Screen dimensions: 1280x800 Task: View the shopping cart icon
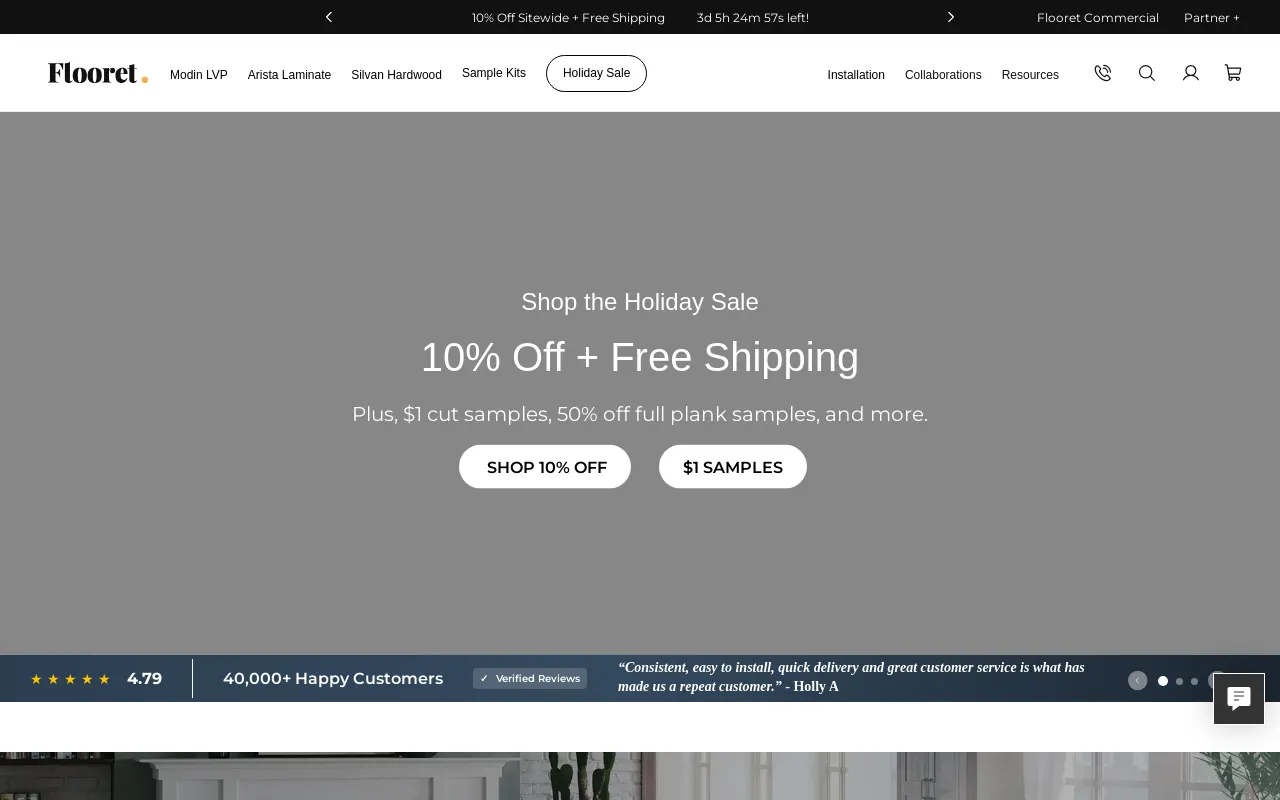click(x=1233, y=73)
